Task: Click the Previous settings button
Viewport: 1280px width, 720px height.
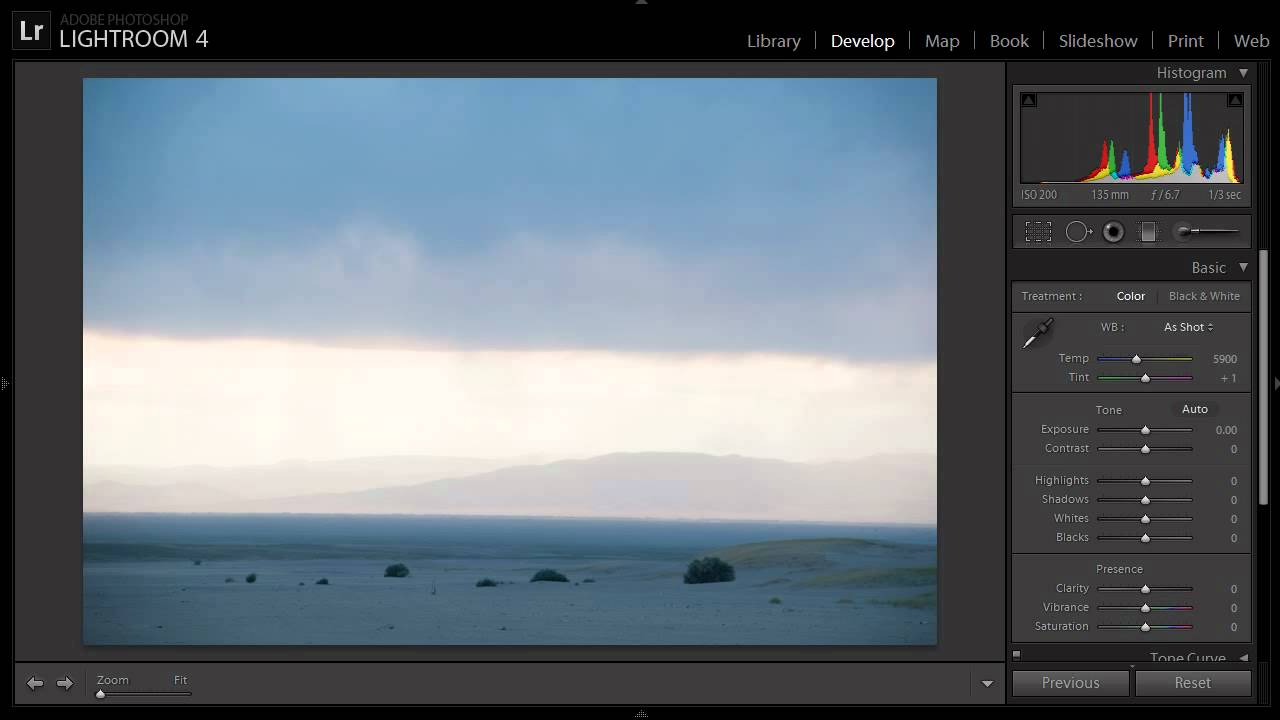Action: click(1071, 683)
